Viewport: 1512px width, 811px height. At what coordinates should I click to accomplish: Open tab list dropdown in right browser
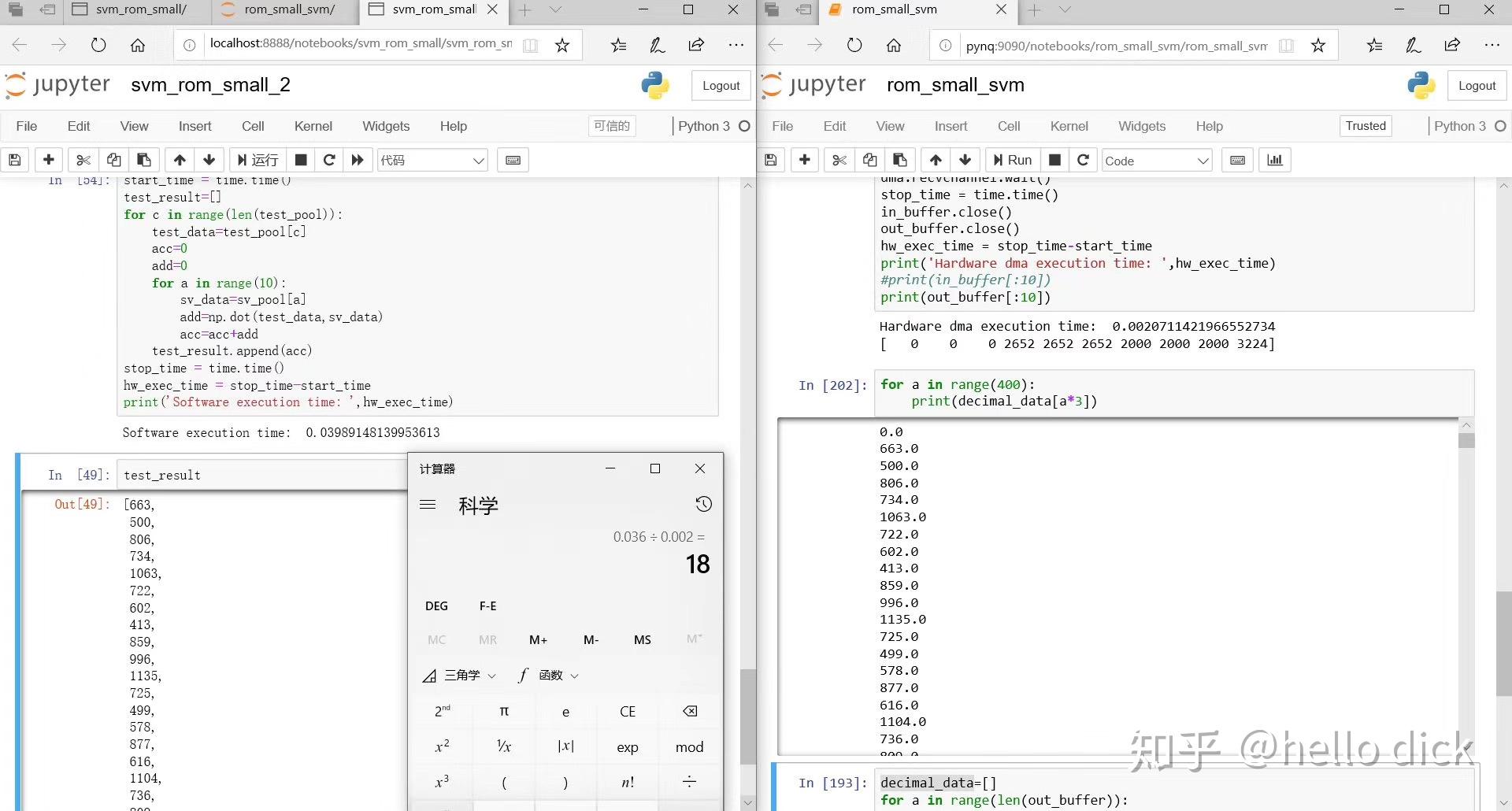[x=1065, y=10]
